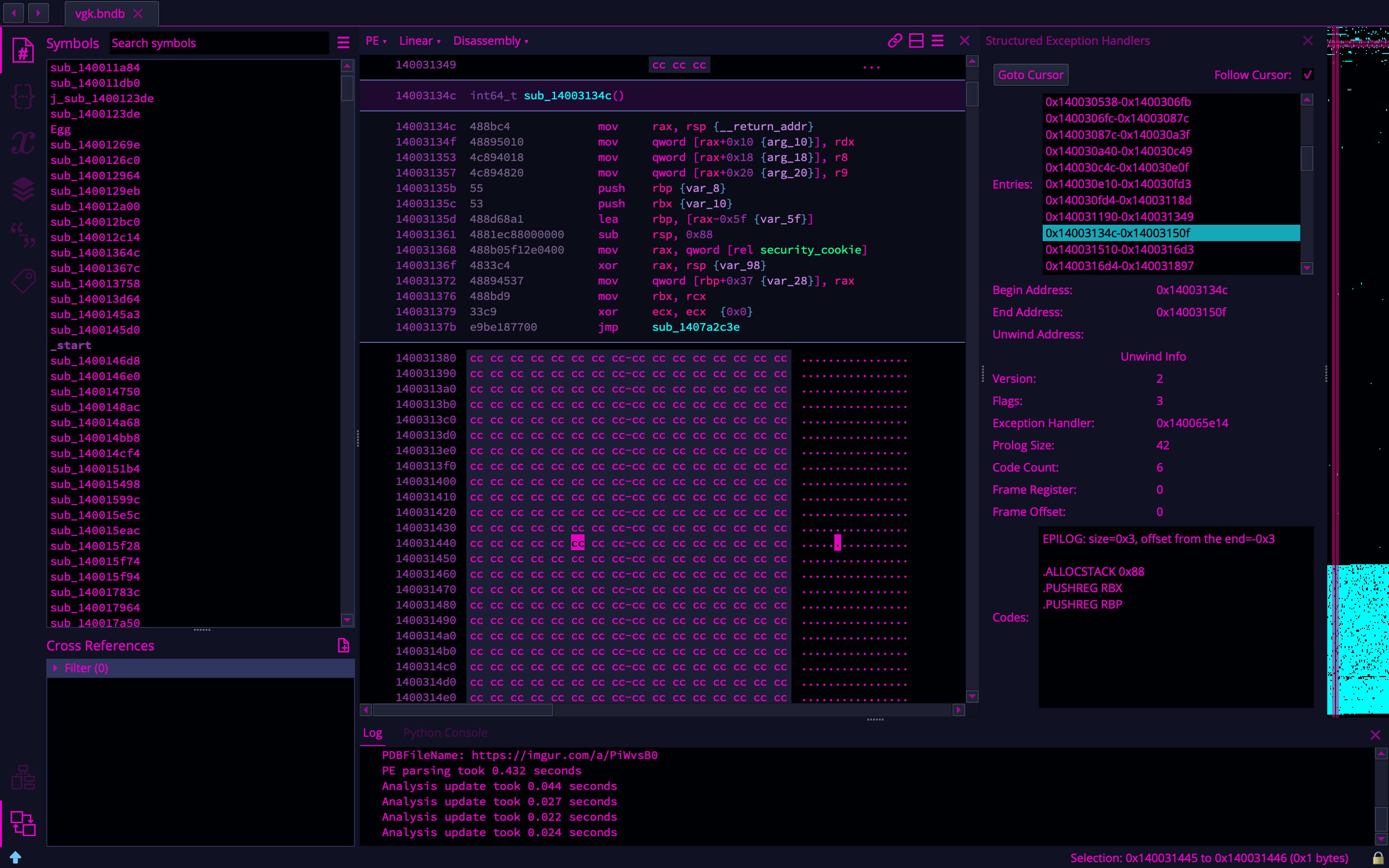
Task: Expand the Cross References Filter row
Action: coord(55,668)
